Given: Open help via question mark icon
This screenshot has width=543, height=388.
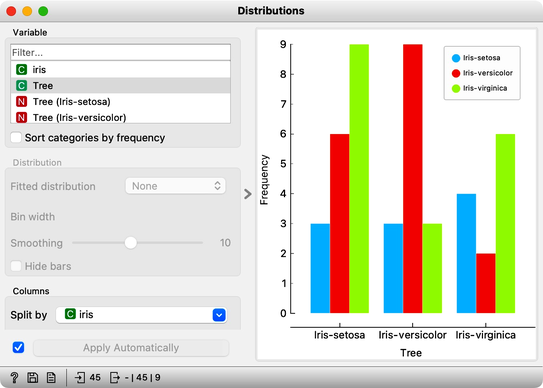Looking at the screenshot, I should point(14,377).
